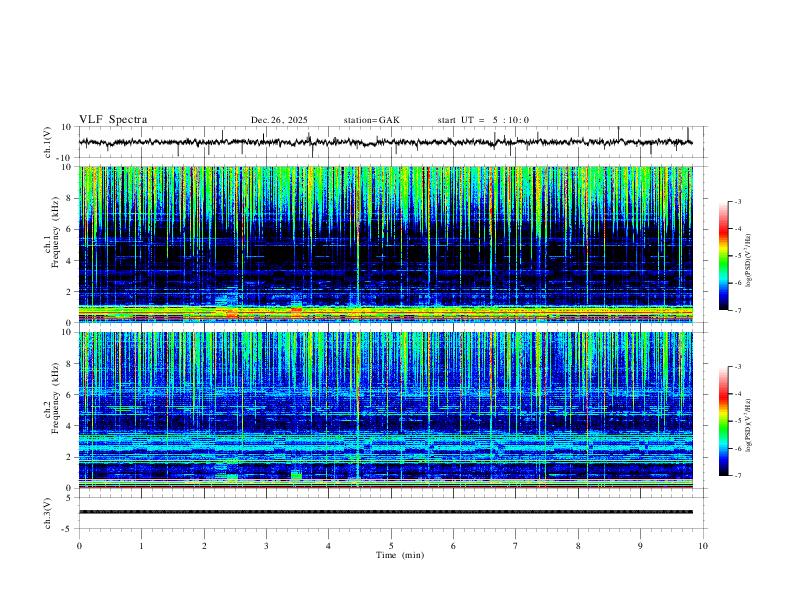Click the 'station=GAK' label
The height and width of the screenshot is (612, 792).
click(371, 120)
